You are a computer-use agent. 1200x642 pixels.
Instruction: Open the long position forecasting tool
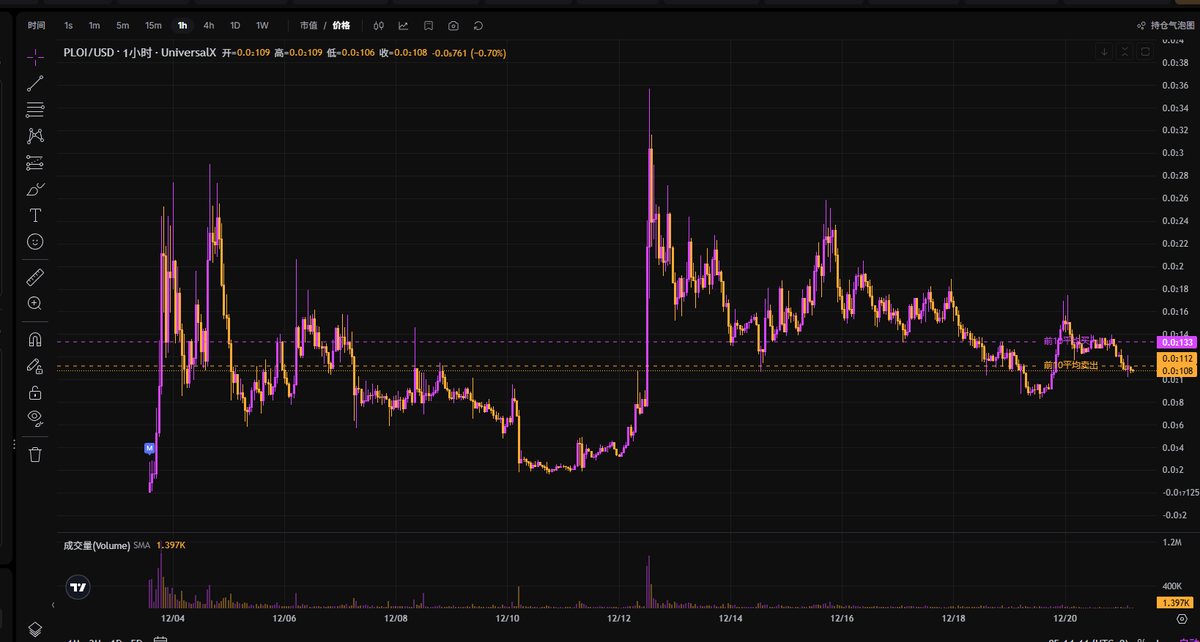coord(35,162)
